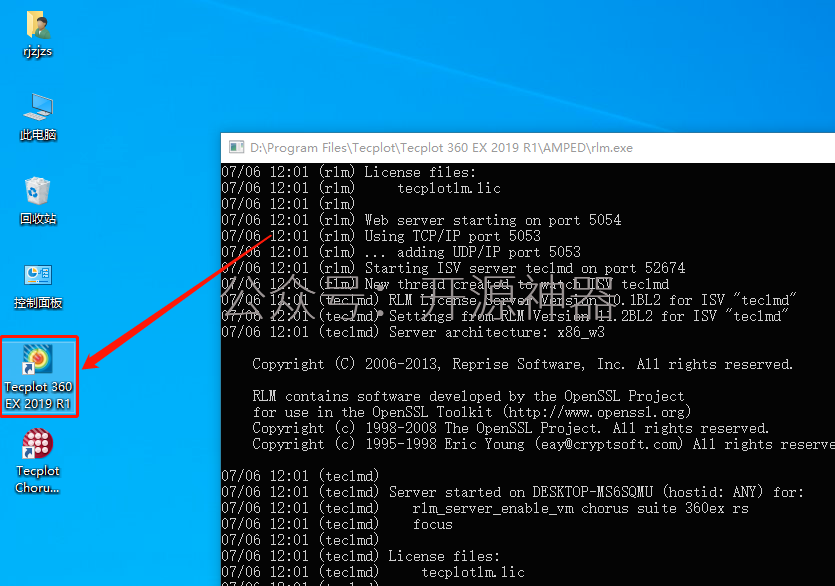This screenshot has height=586, width=835.
Task: Click the Reprise Software copyright line
Action: [x=522, y=364]
